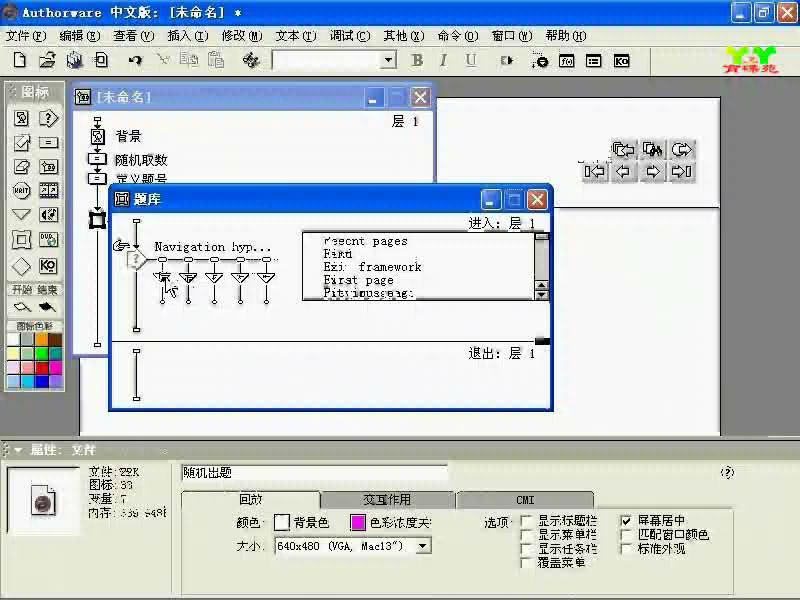The width and height of the screenshot is (800, 600).
Task: Select the Framework icon in palette
Action: point(21,239)
